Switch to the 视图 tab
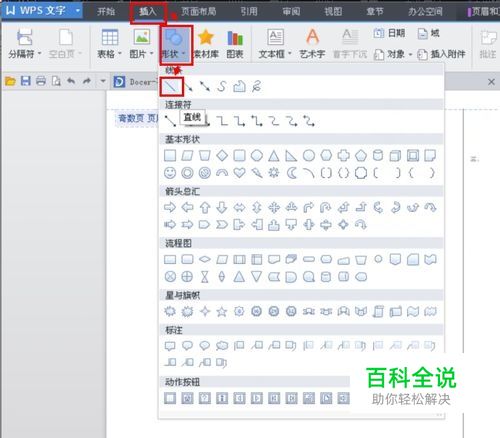Image resolution: width=500 pixels, height=438 pixels. [x=333, y=11]
